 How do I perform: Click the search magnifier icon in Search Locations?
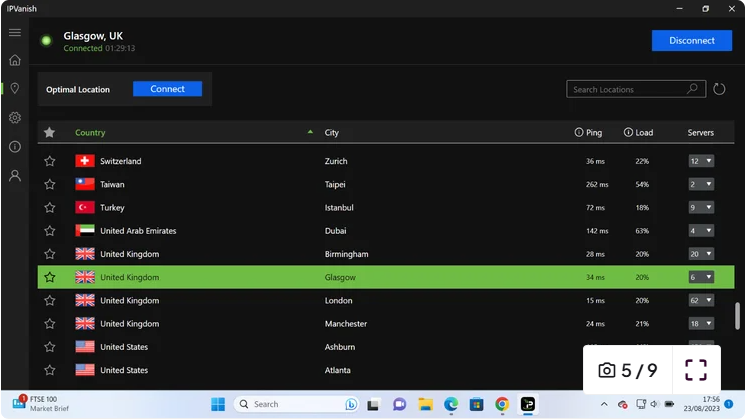692,89
